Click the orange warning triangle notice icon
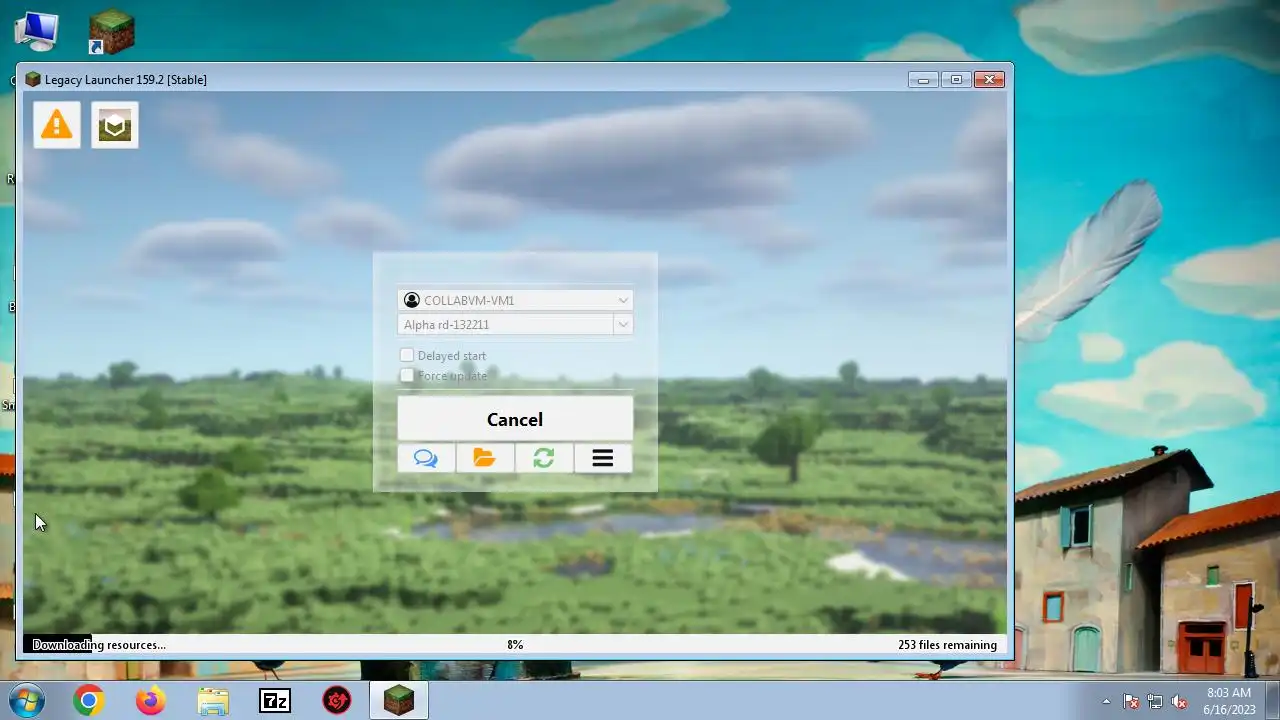 click(57, 125)
